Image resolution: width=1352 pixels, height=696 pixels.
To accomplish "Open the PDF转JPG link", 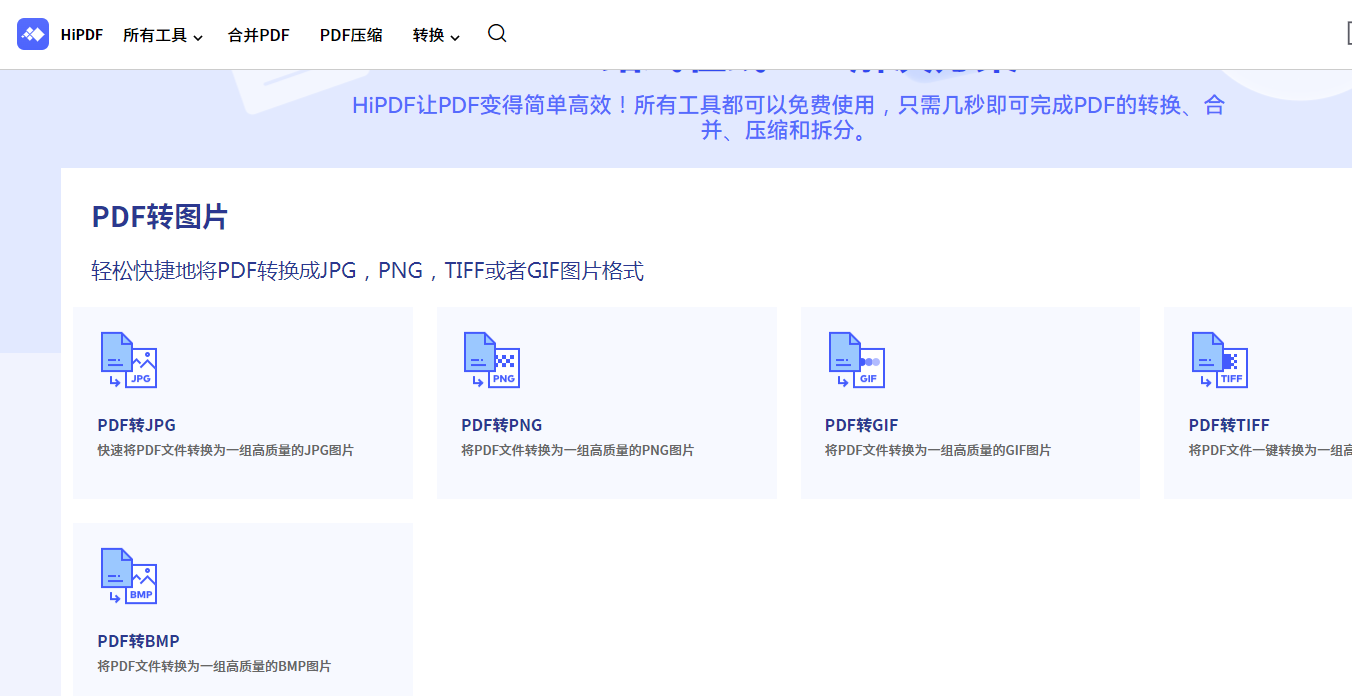I will (x=135, y=424).
